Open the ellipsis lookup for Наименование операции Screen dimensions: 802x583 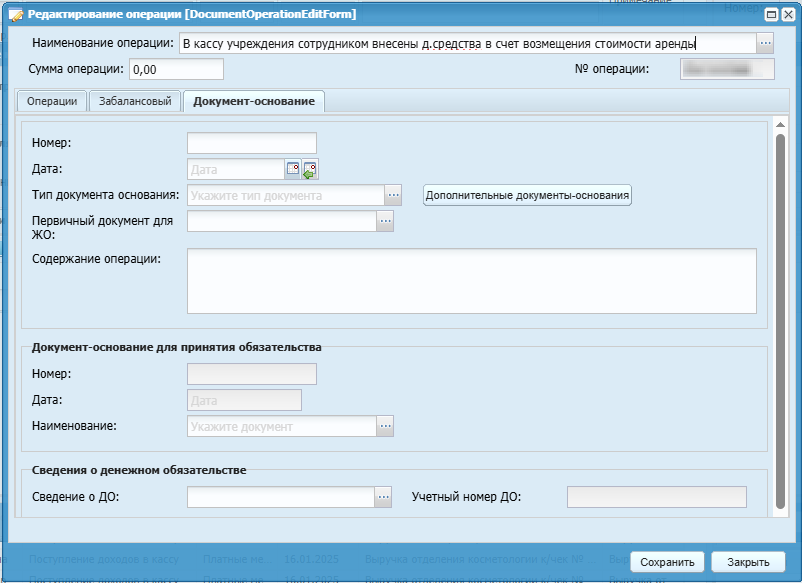coord(766,43)
